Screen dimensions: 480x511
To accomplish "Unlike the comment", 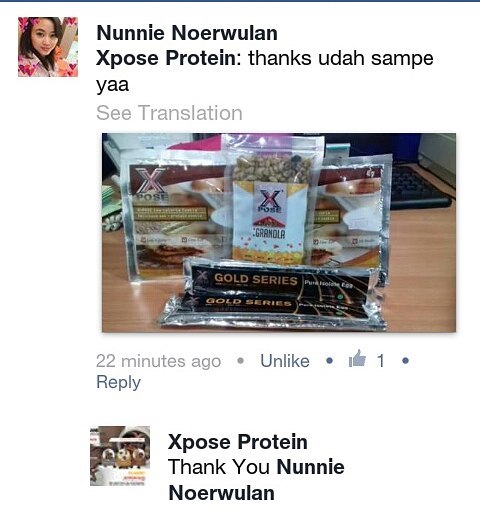I will pyautogui.click(x=285, y=361).
